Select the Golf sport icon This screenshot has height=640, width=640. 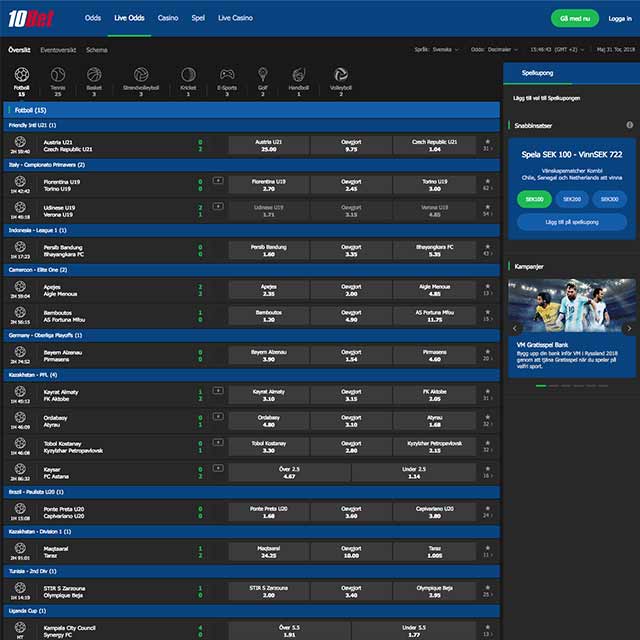[262, 75]
